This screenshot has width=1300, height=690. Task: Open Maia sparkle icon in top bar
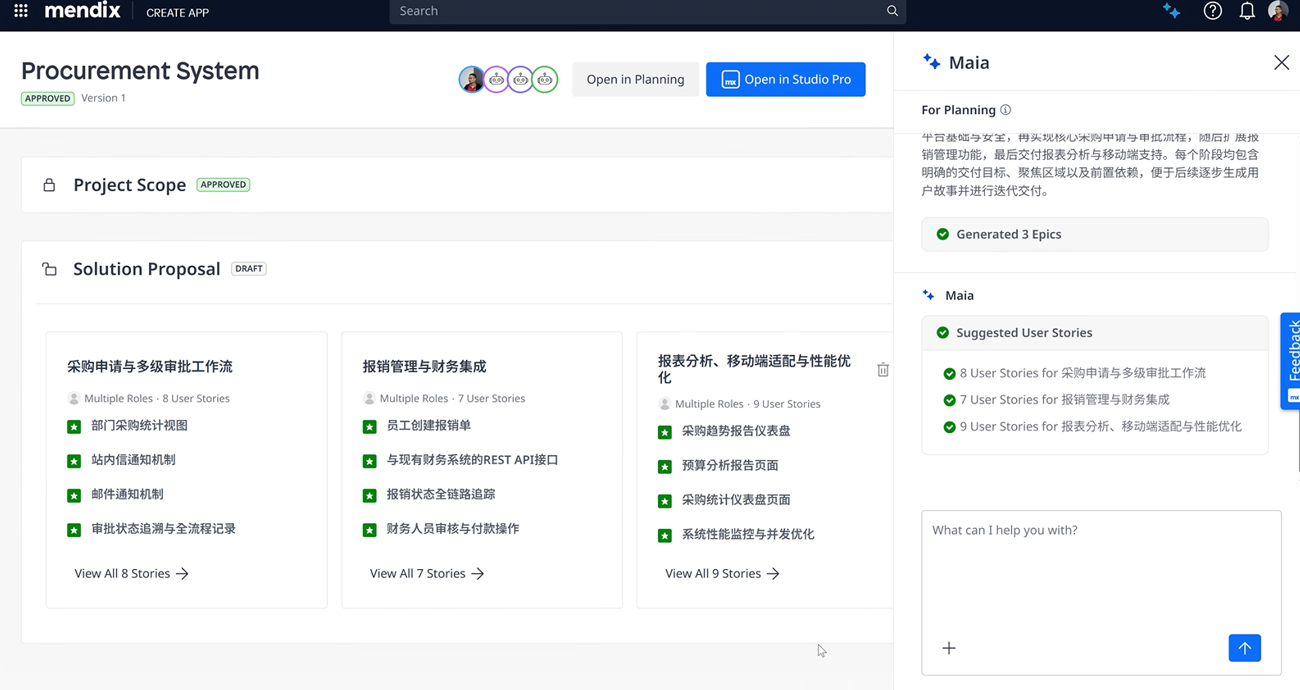(x=1172, y=12)
